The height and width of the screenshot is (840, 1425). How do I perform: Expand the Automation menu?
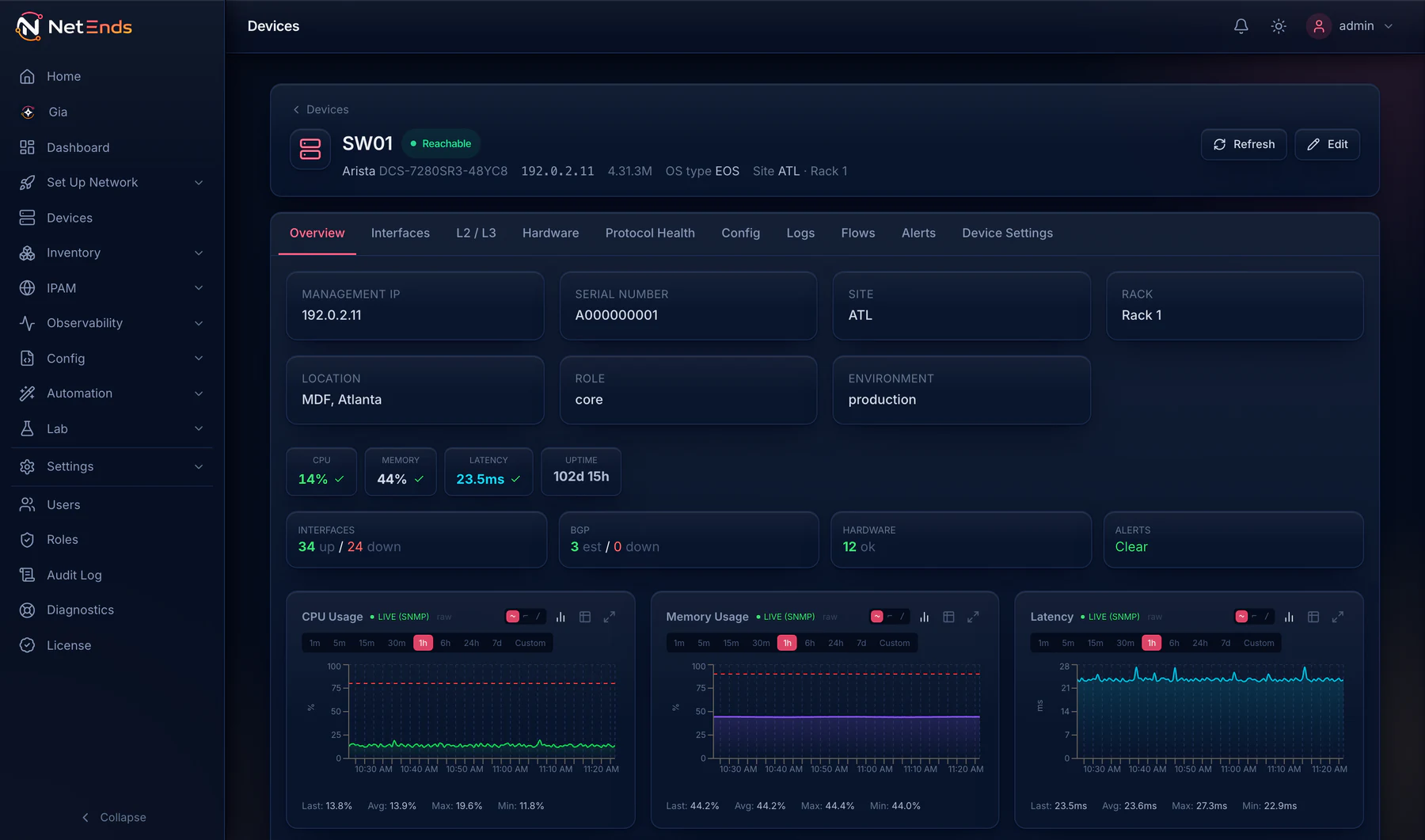click(x=112, y=393)
